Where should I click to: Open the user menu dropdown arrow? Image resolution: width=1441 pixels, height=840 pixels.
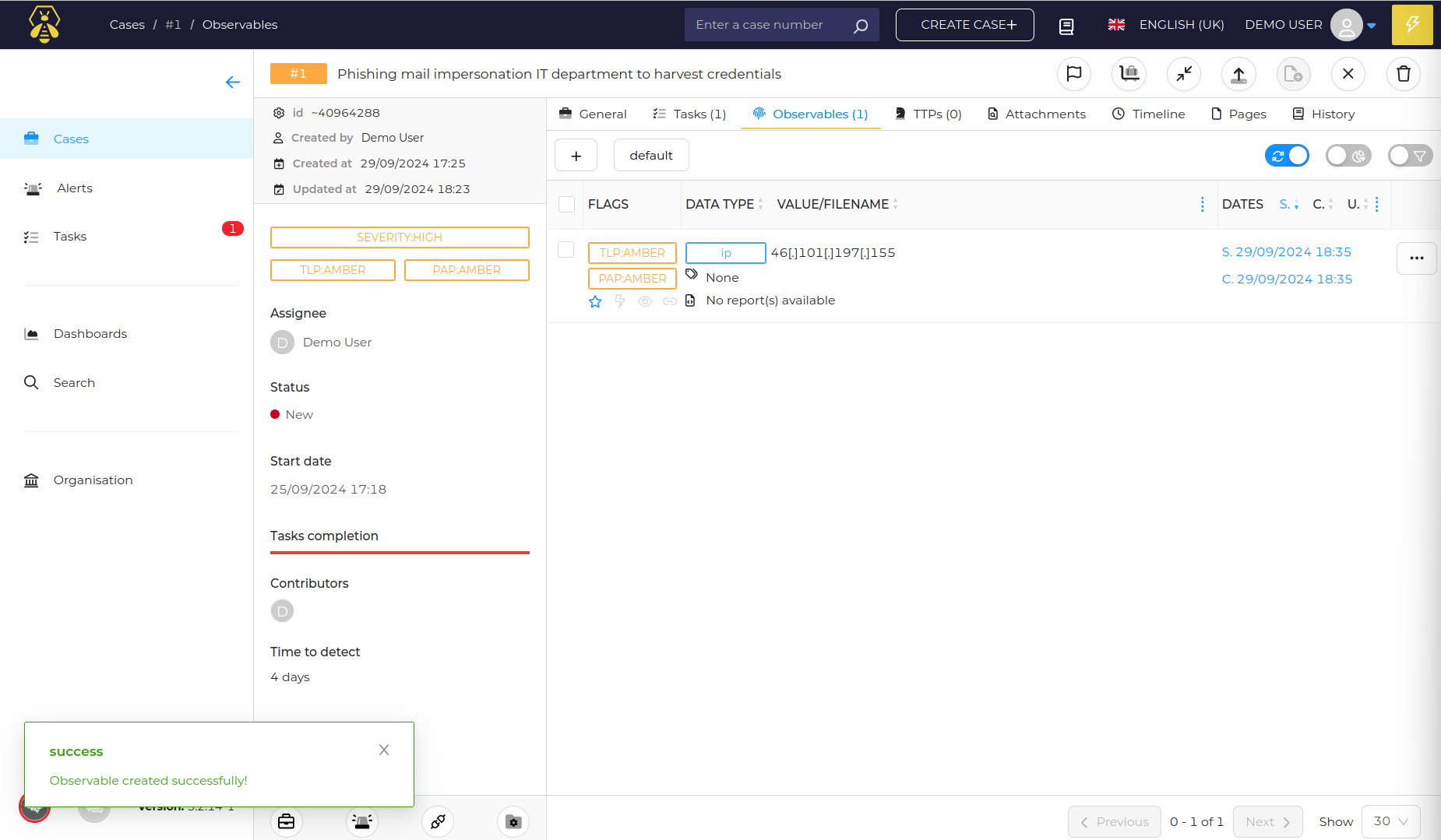(1372, 26)
